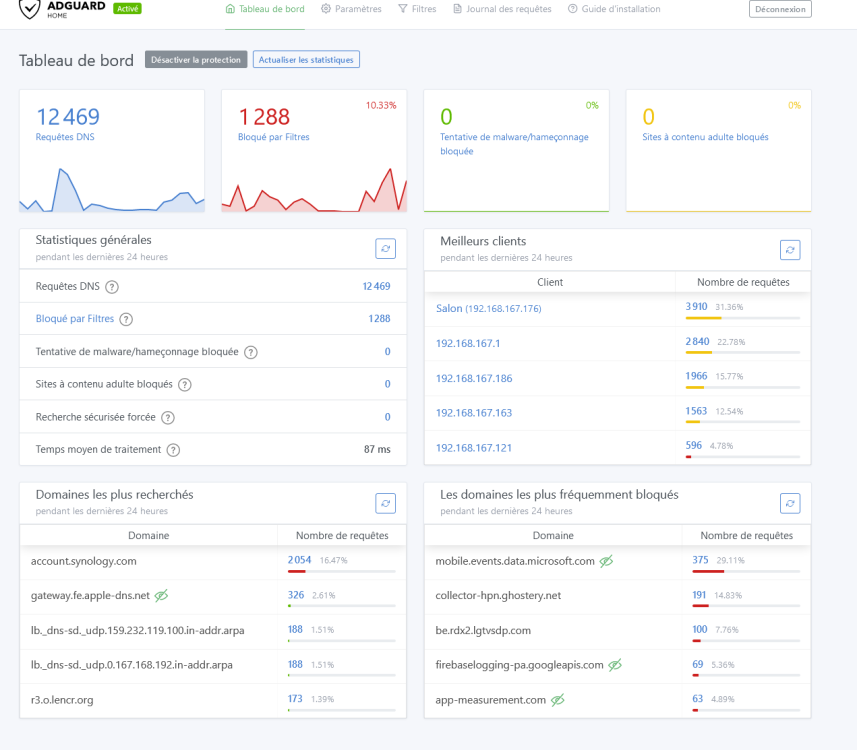Screen dimensions: 857x750
Task: Go to Journal des requêtes
Action: coord(502,9)
